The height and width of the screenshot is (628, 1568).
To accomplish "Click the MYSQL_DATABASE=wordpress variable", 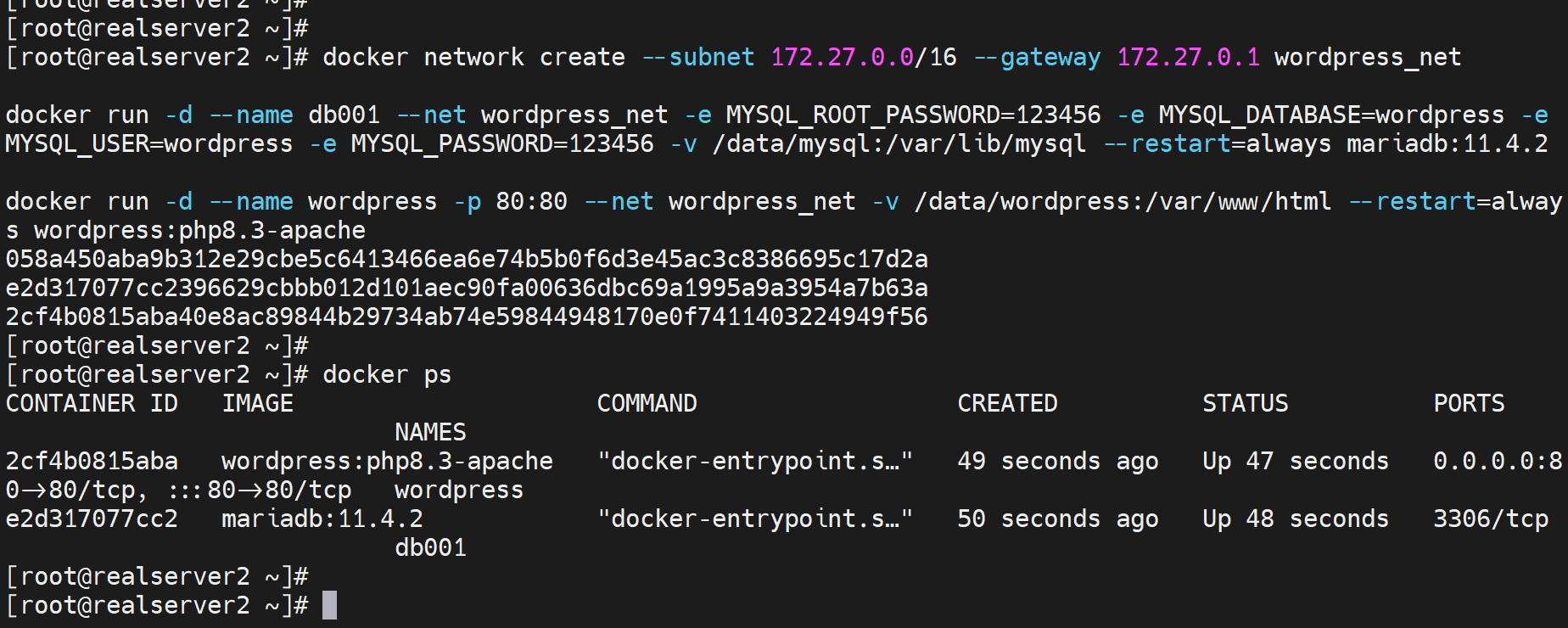I will point(1330,115).
